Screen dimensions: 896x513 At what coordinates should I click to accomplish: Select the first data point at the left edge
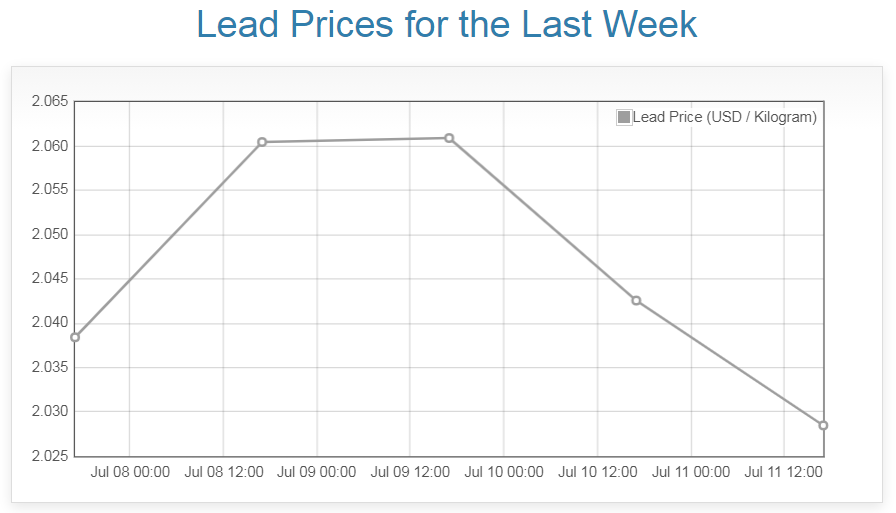pos(75,337)
